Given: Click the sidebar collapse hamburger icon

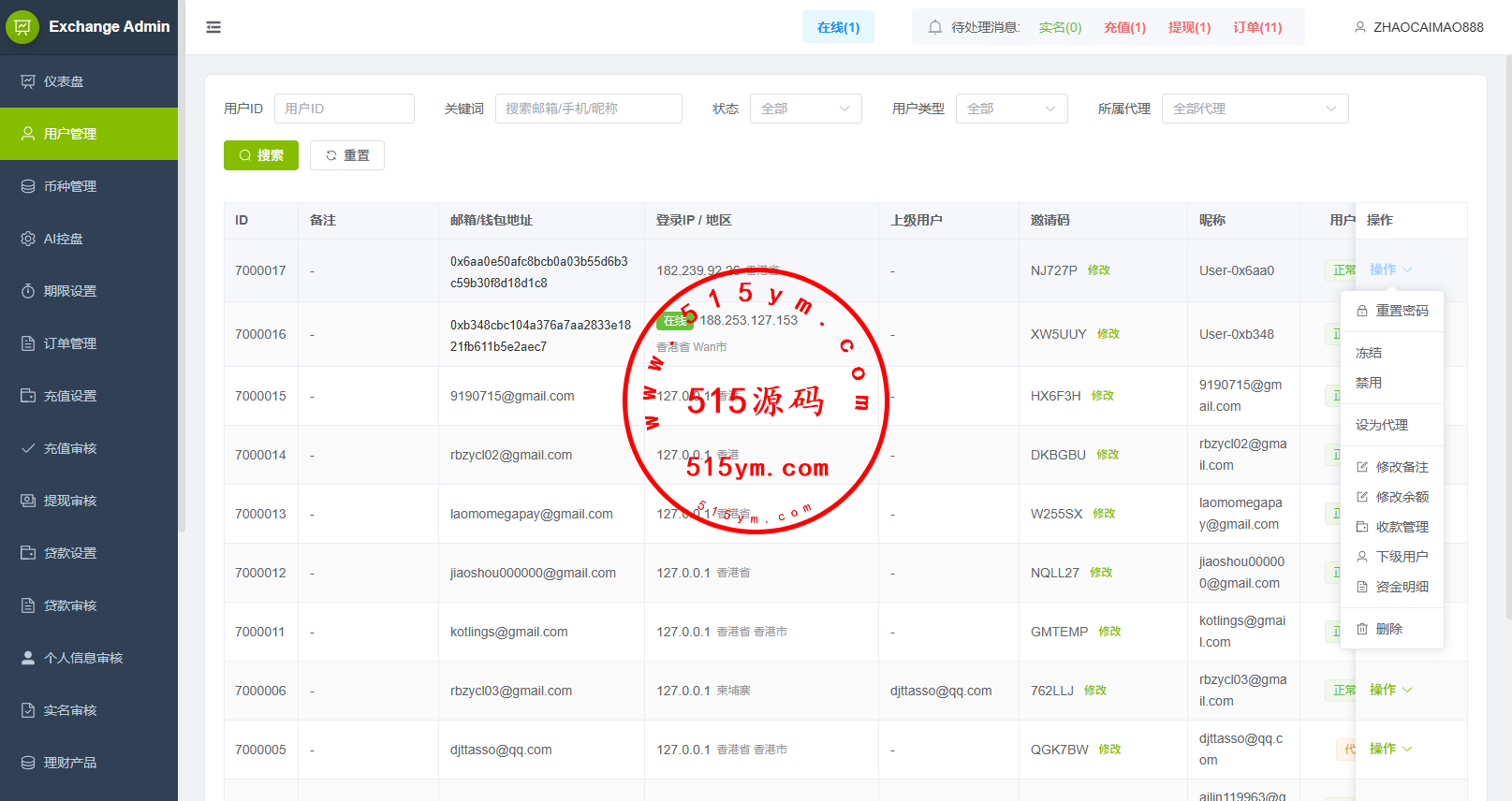Looking at the screenshot, I should coord(213,27).
